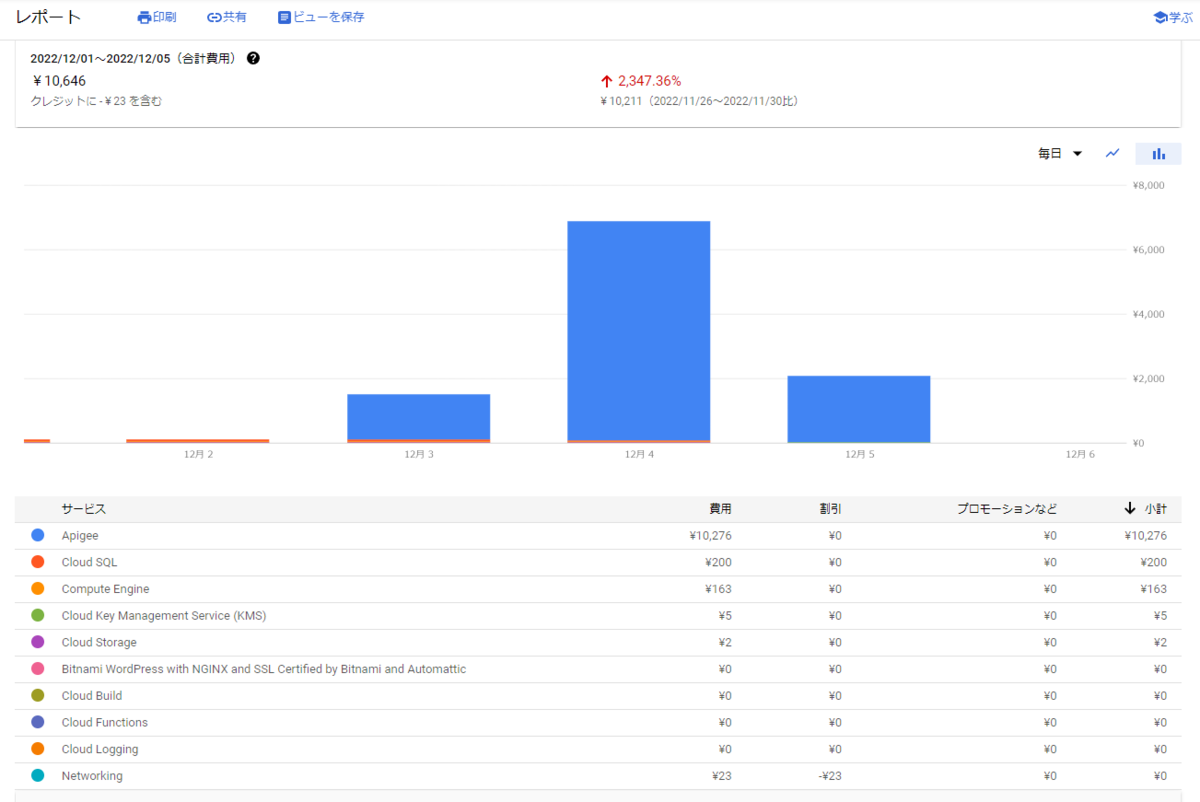Switch to line chart view icon
Image resolution: width=1200 pixels, height=802 pixels.
tap(1112, 153)
